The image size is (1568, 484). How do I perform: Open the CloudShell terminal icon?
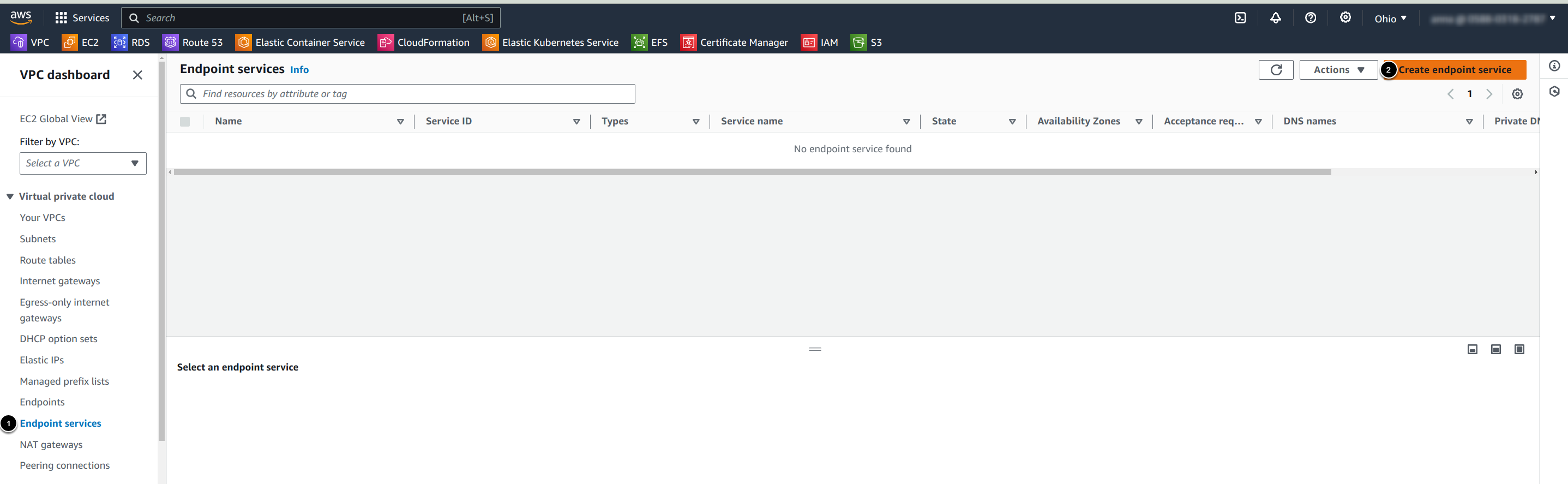coord(1240,18)
